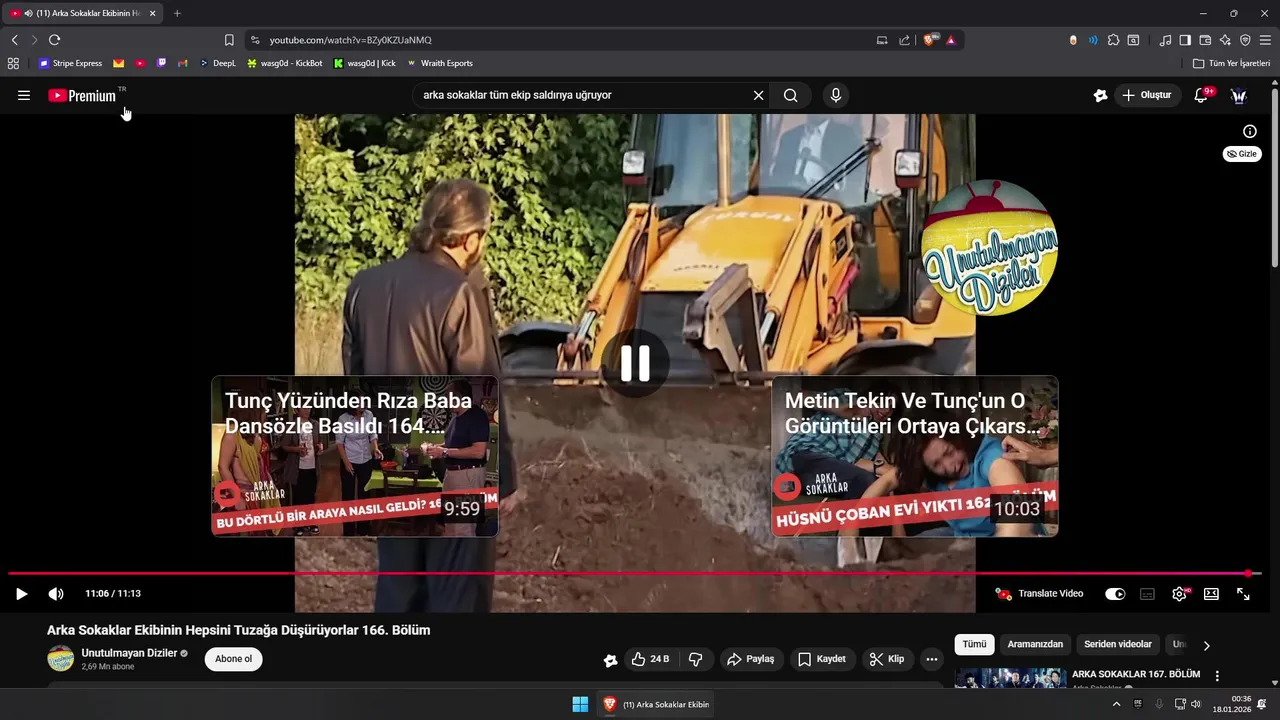Enter fullscreen mode

tap(1243, 594)
